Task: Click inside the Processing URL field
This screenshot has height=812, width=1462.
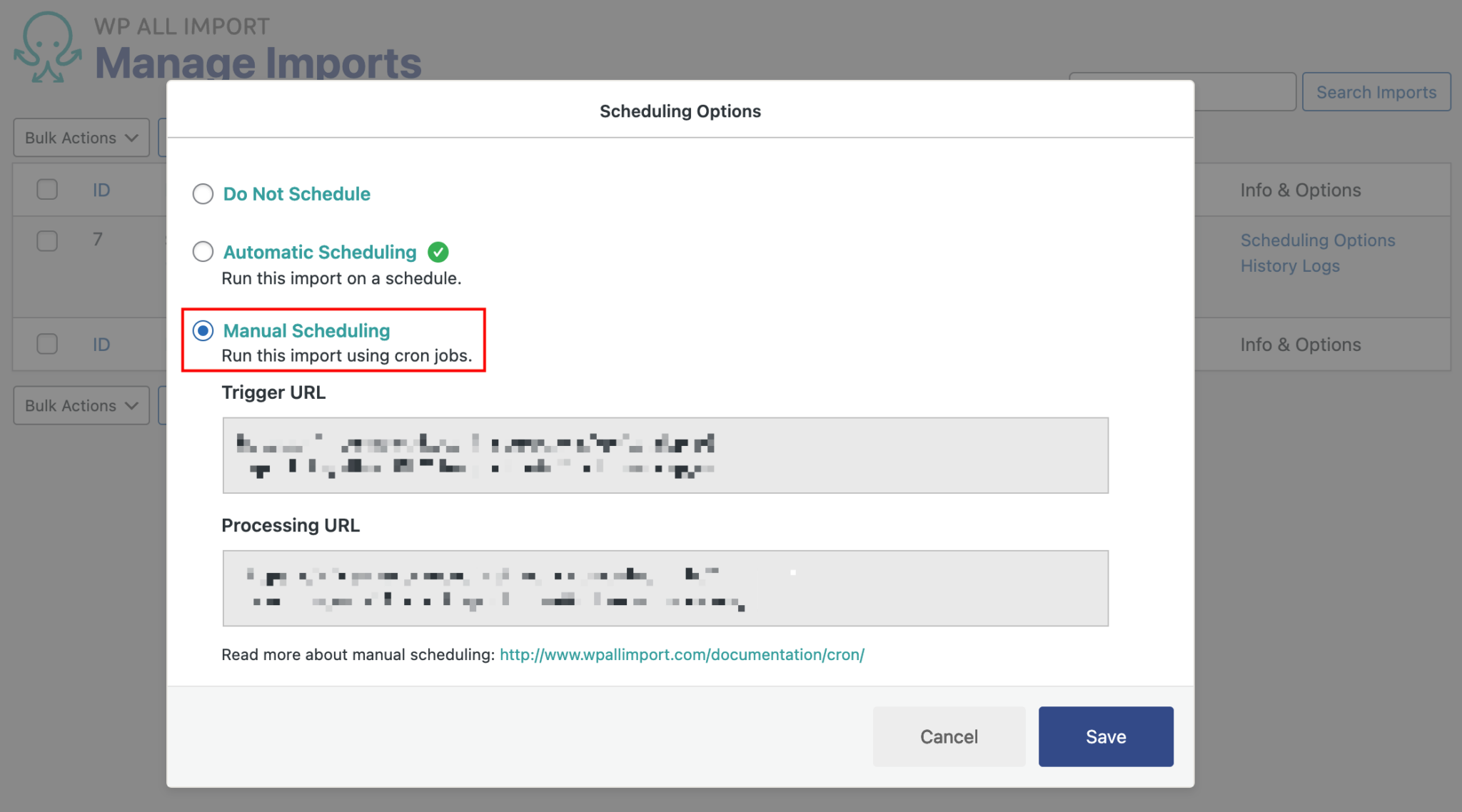Action: [665, 588]
